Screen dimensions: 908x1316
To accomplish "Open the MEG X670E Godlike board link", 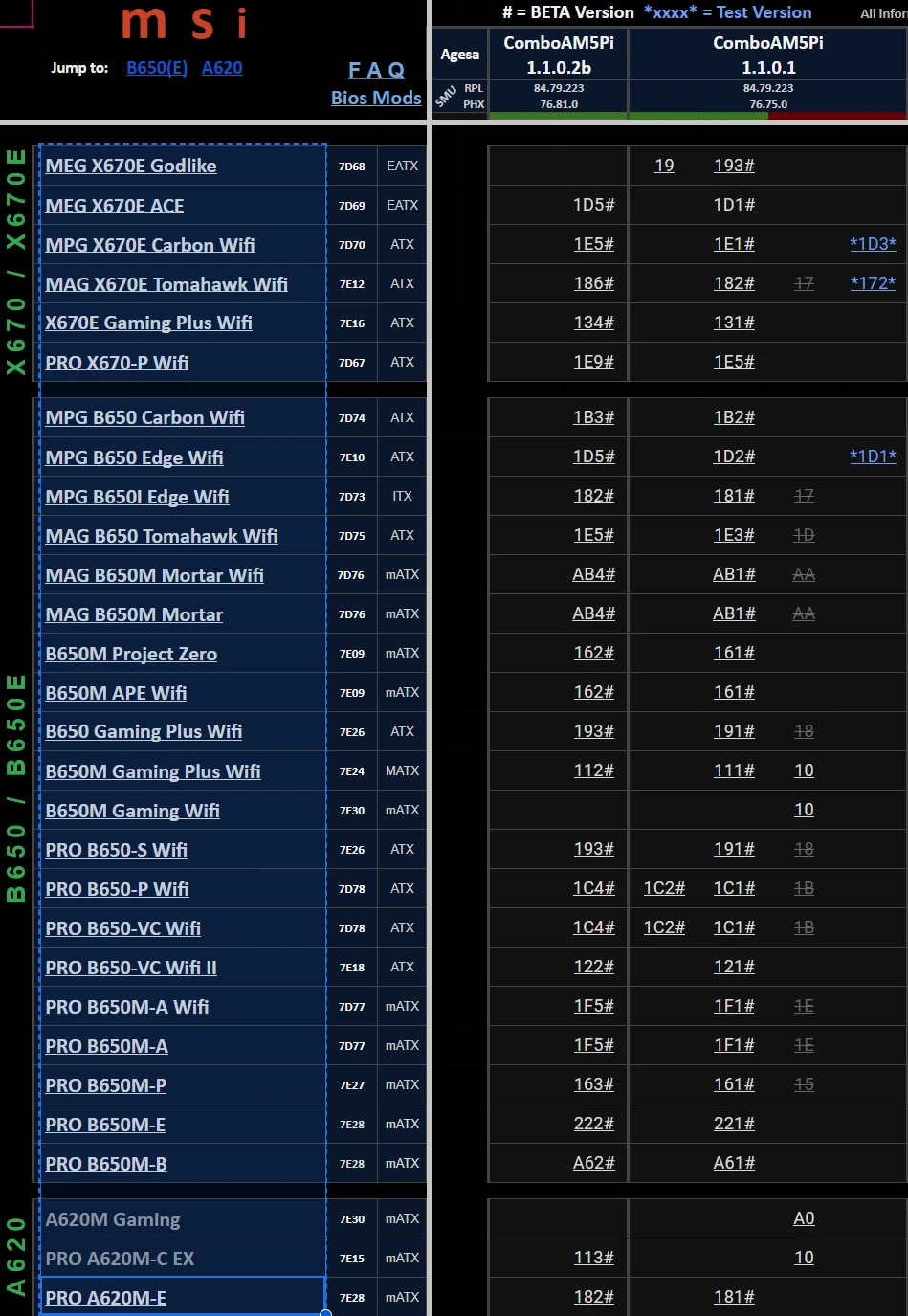I will coord(131,166).
